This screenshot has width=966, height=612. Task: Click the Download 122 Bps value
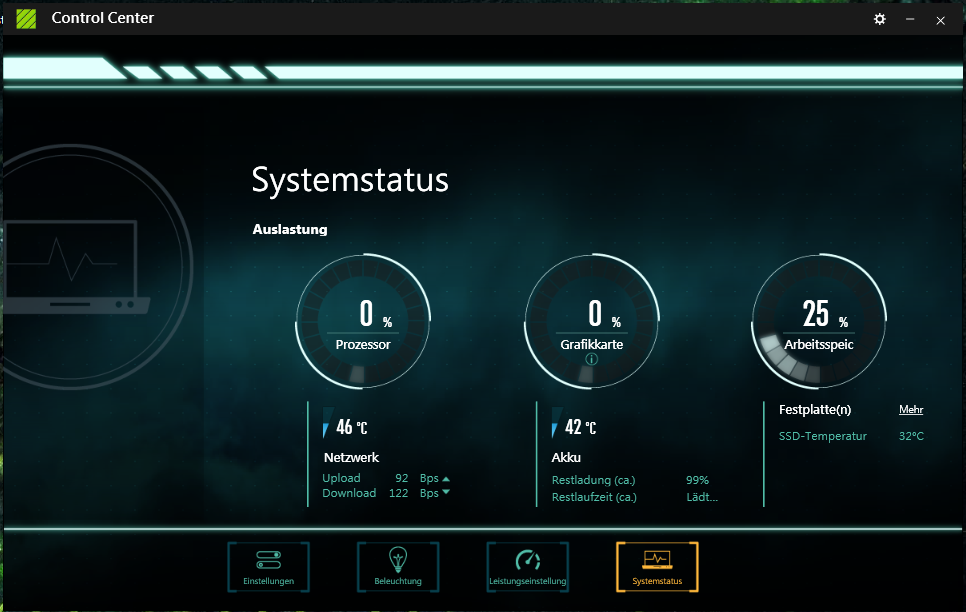[399, 493]
